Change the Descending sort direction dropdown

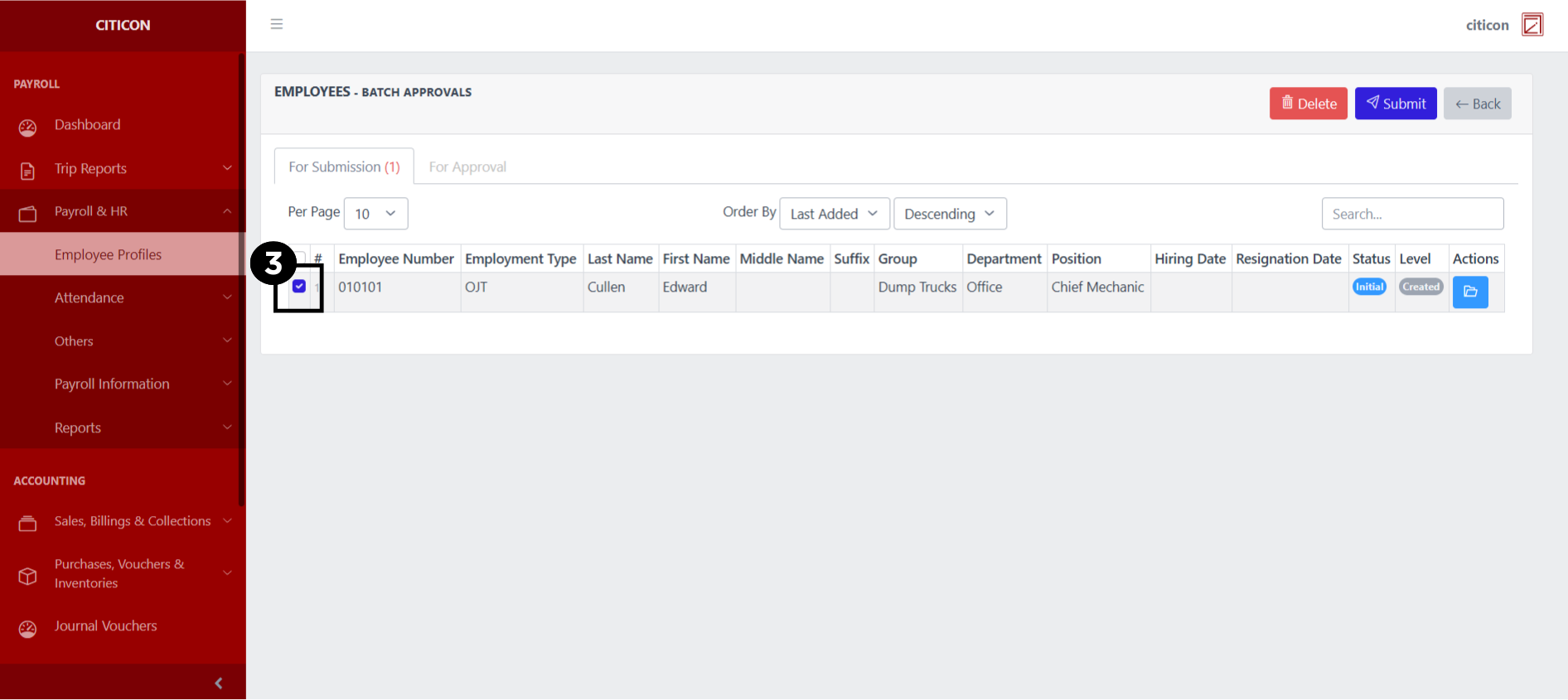[x=949, y=214]
